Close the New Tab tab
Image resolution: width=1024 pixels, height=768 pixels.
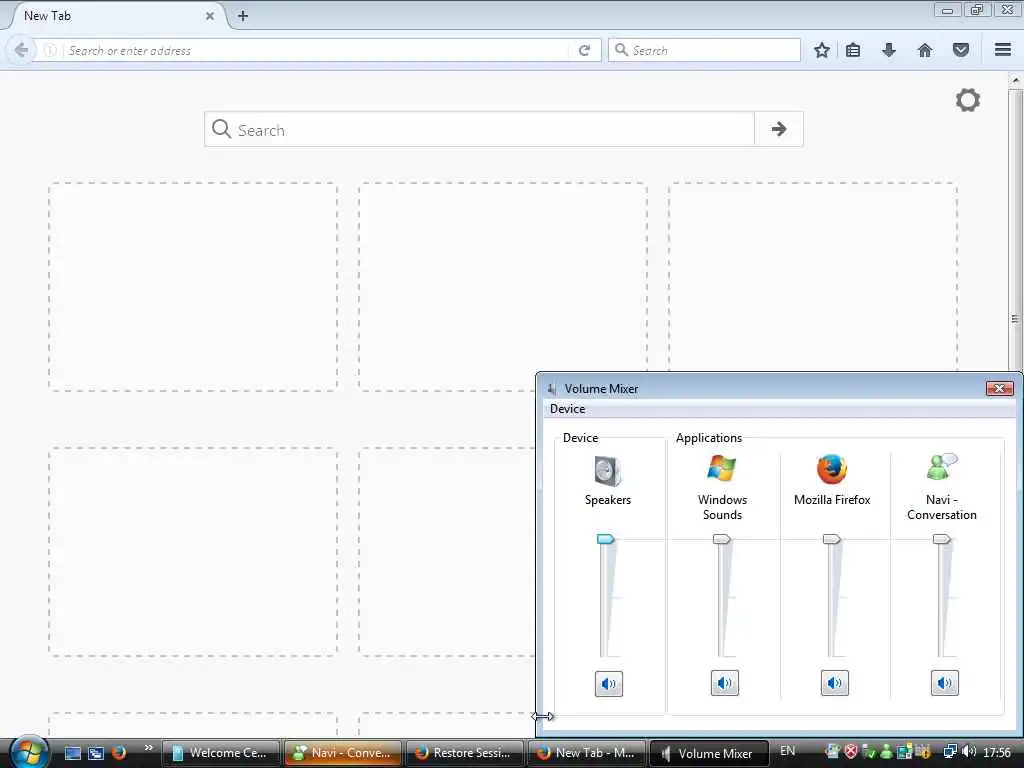tap(210, 16)
